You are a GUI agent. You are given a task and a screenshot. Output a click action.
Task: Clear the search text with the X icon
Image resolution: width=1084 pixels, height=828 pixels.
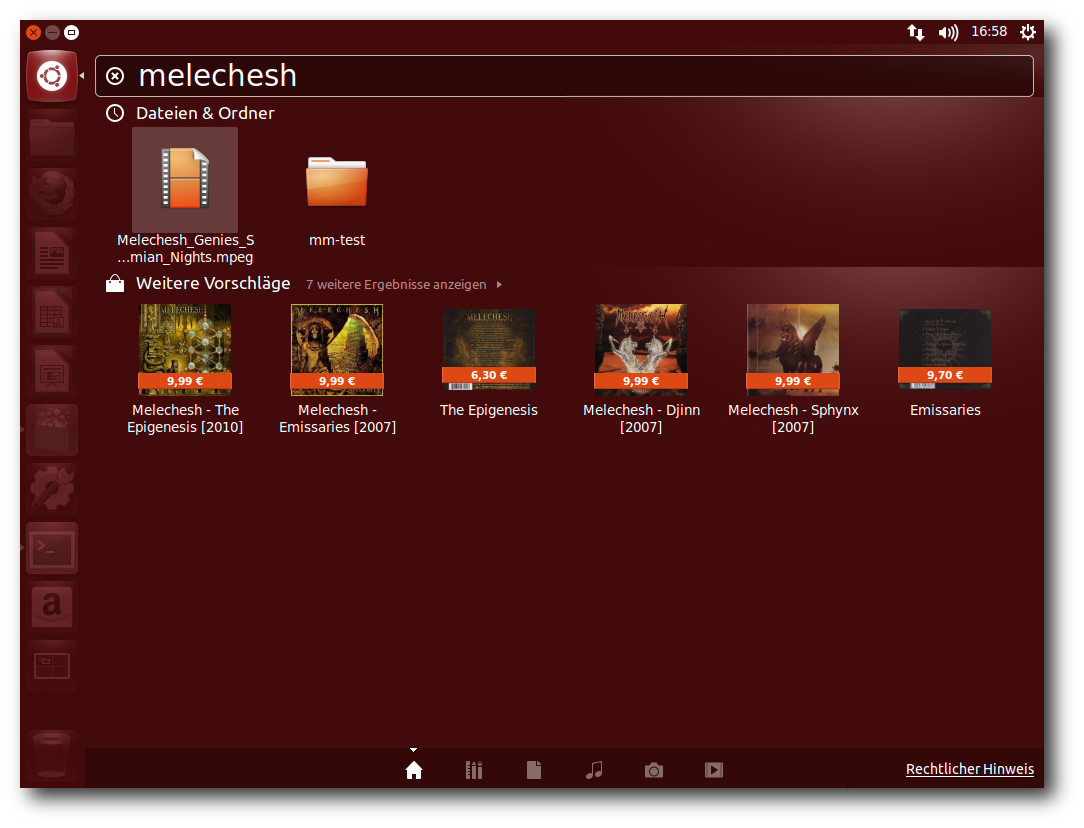115,76
